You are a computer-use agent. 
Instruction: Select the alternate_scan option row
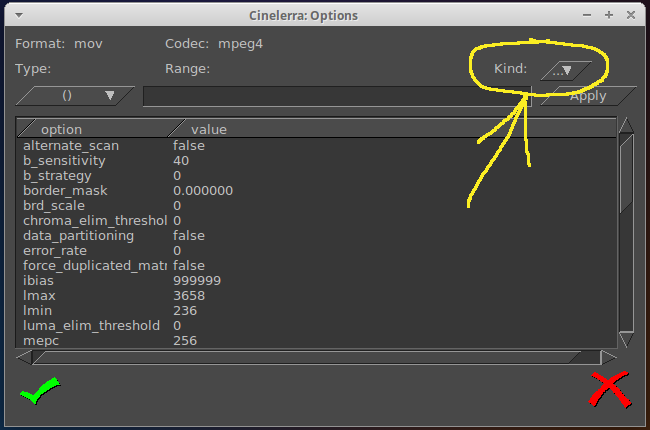point(70,146)
